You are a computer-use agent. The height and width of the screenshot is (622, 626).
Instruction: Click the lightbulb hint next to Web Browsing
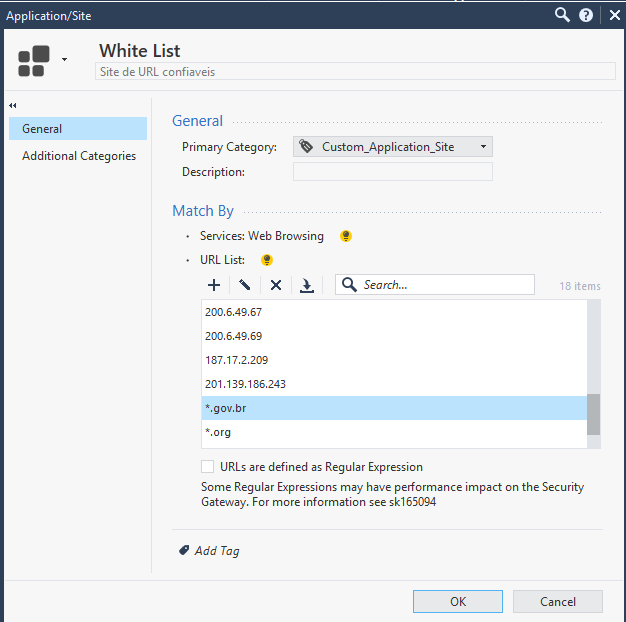[346, 237]
